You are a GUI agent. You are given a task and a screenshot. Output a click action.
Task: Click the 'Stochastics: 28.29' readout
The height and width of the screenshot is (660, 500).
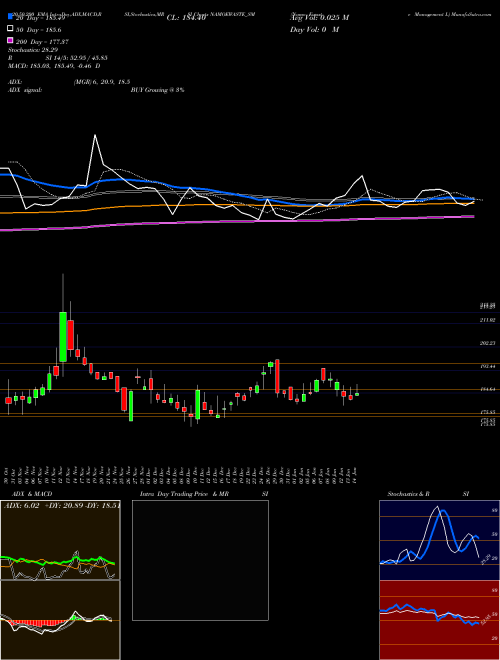pyautogui.click(x=33, y=50)
